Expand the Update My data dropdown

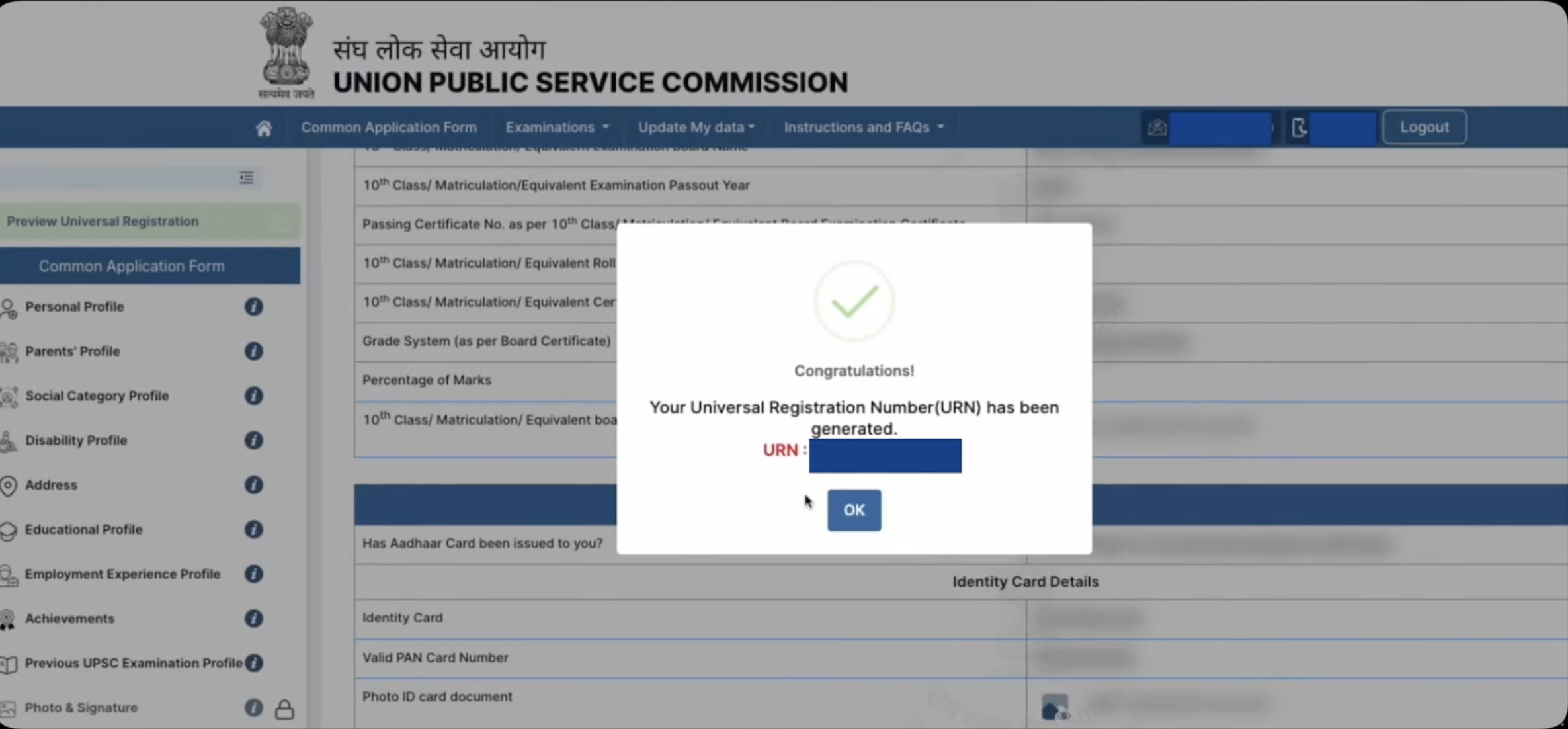[x=696, y=127]
